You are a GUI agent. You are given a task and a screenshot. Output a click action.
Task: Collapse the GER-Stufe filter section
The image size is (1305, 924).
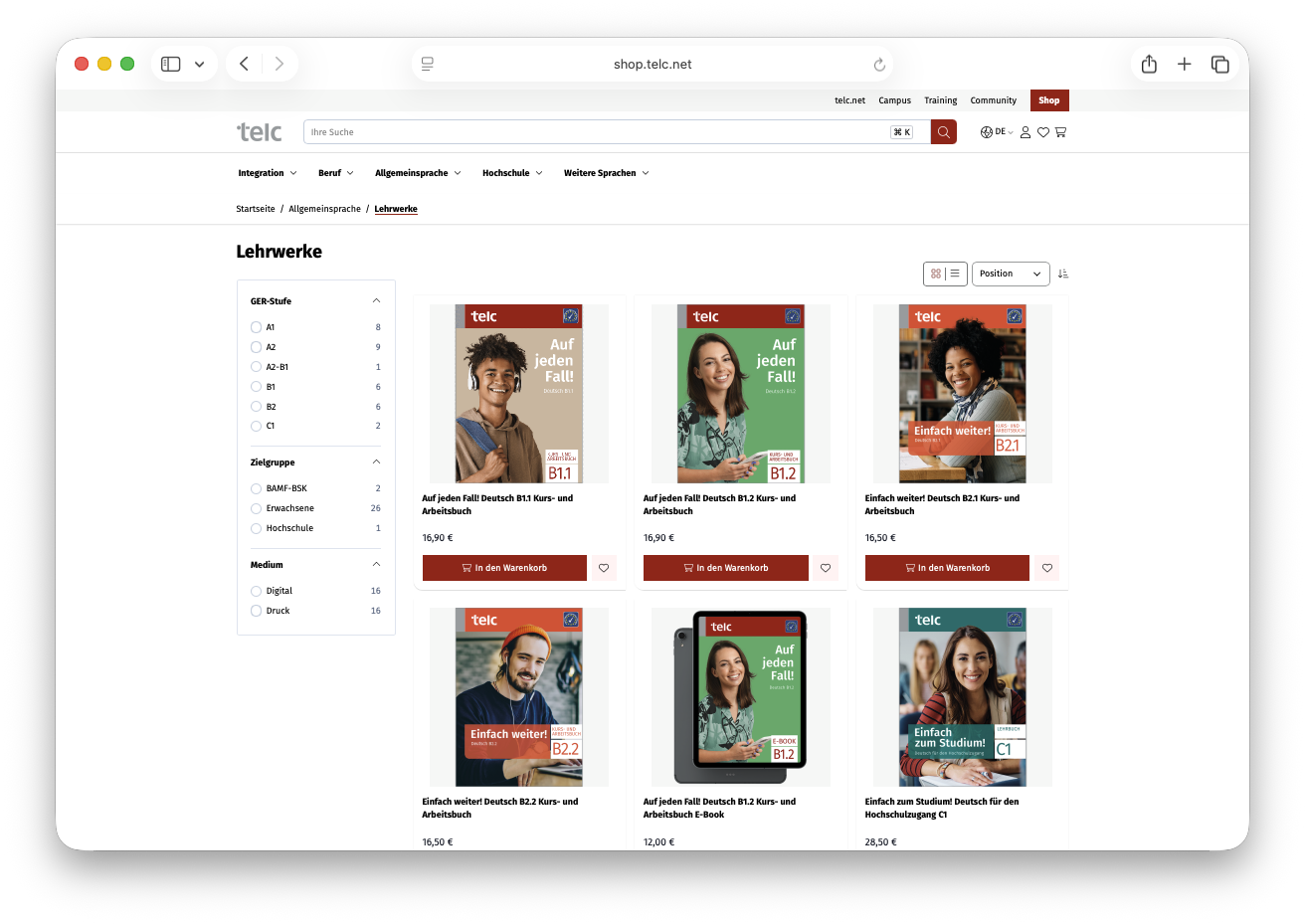click(376, 300)
